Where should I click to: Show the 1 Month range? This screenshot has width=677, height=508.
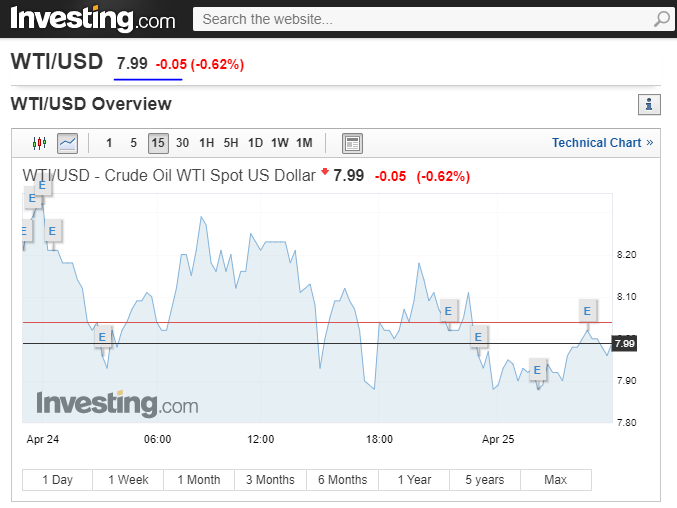pos(199,480)
